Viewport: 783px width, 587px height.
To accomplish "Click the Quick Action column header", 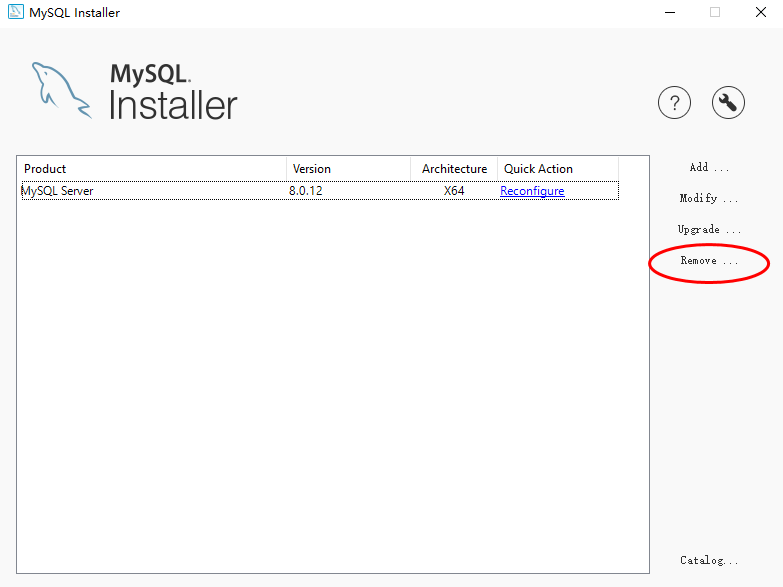I will click(x=558, y=169).
